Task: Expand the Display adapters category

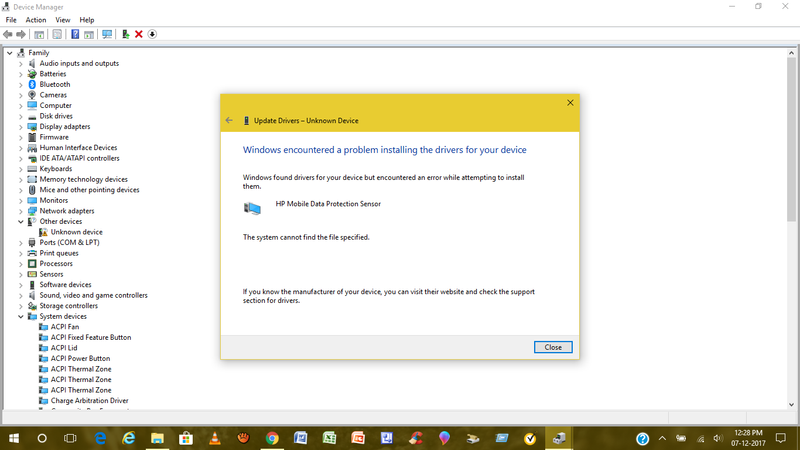Action: pyautogui.click(x=21, y=127)
